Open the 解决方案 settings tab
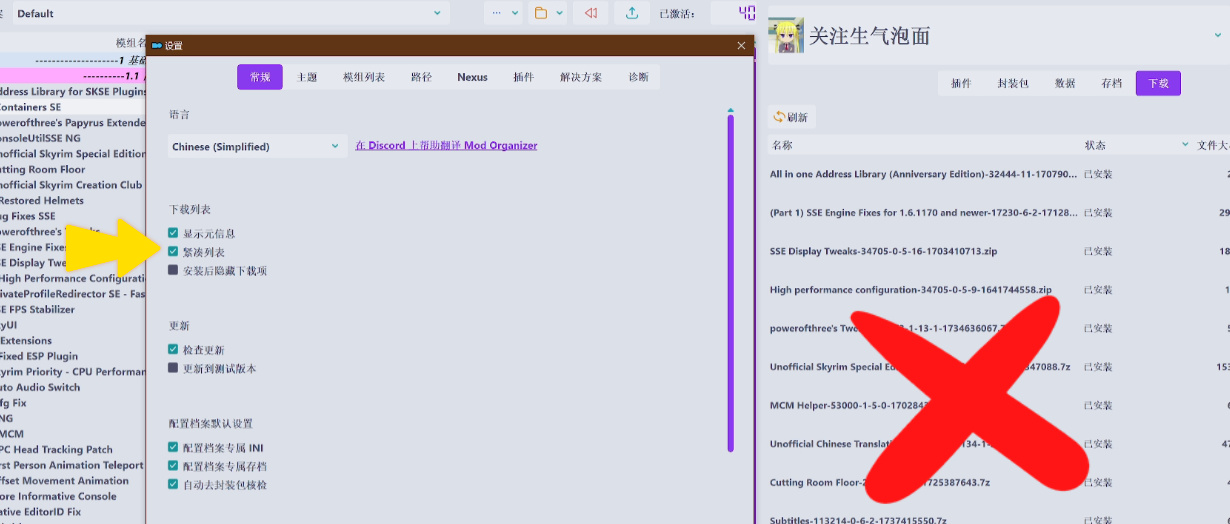 (581, 77)
